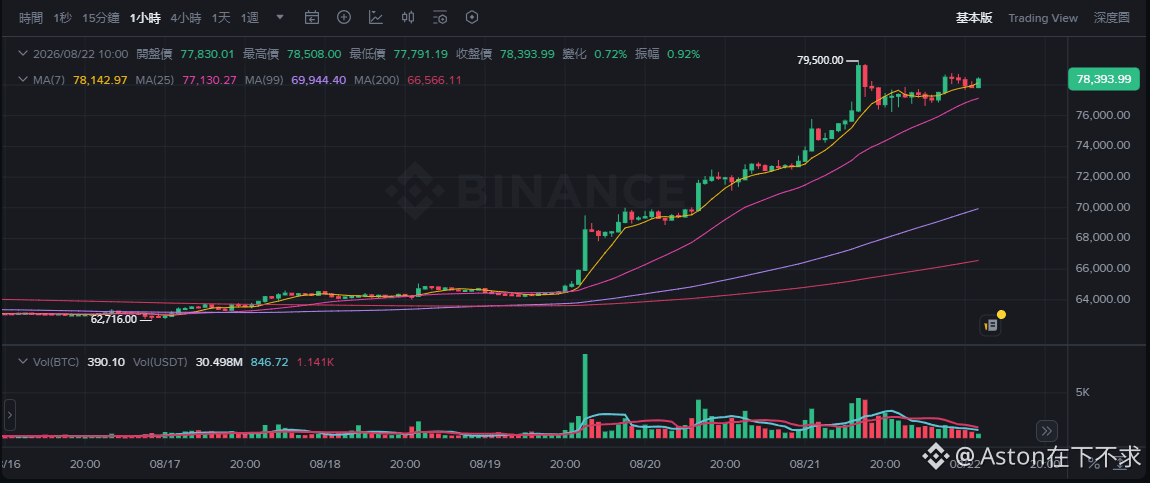
Task: Collapse the OHLC info row chevron
Action: click(22, 54)
